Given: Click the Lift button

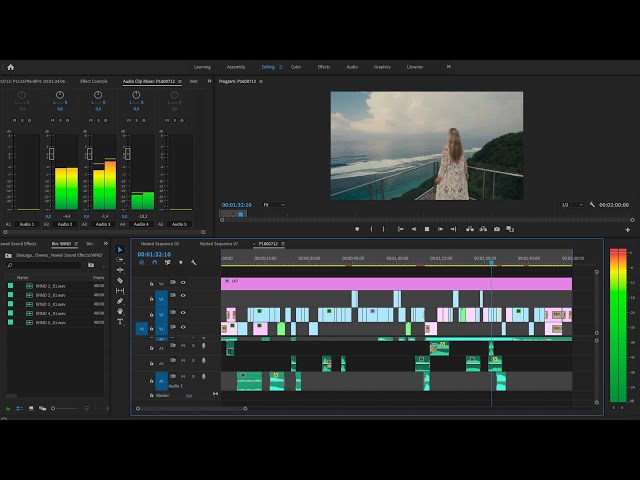Looking at the screenshot, I should (x=470, y=229).
